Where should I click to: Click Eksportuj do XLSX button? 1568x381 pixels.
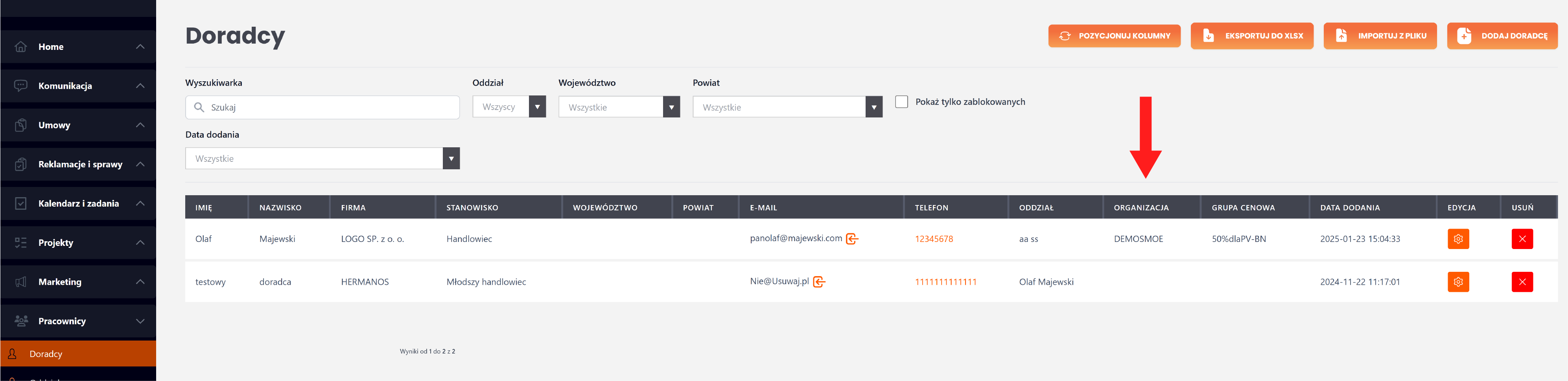(1251, 36)
